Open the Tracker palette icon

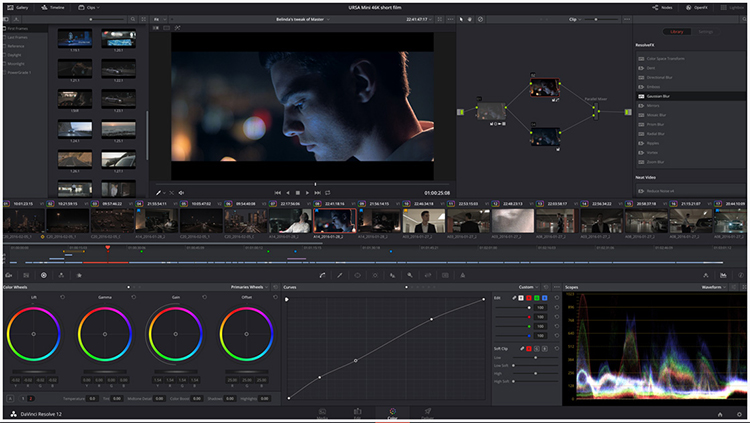[x=375, y=275]
